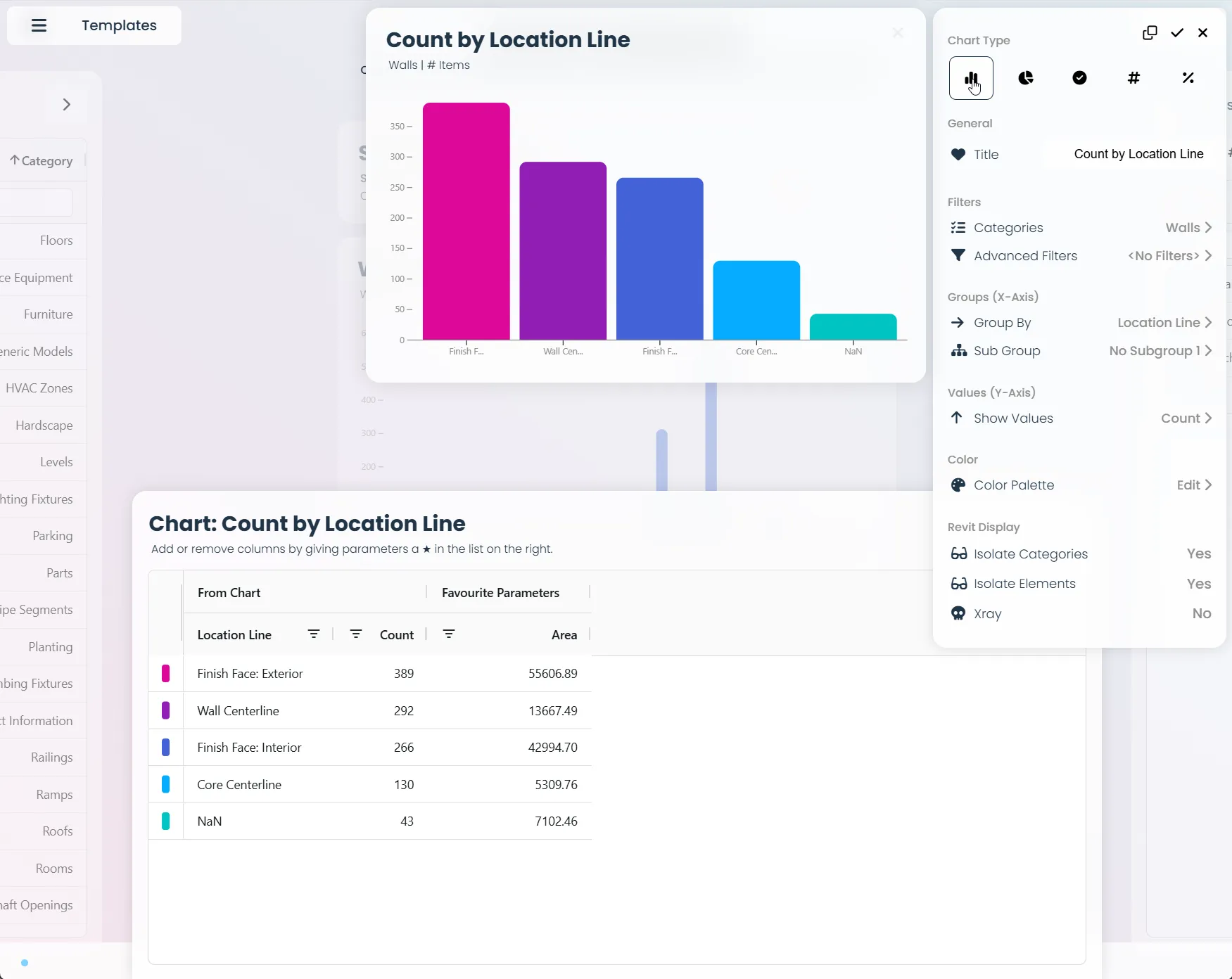Toggle the Xray No setting
1232x979 pixels.
(x=1201, y=614)
